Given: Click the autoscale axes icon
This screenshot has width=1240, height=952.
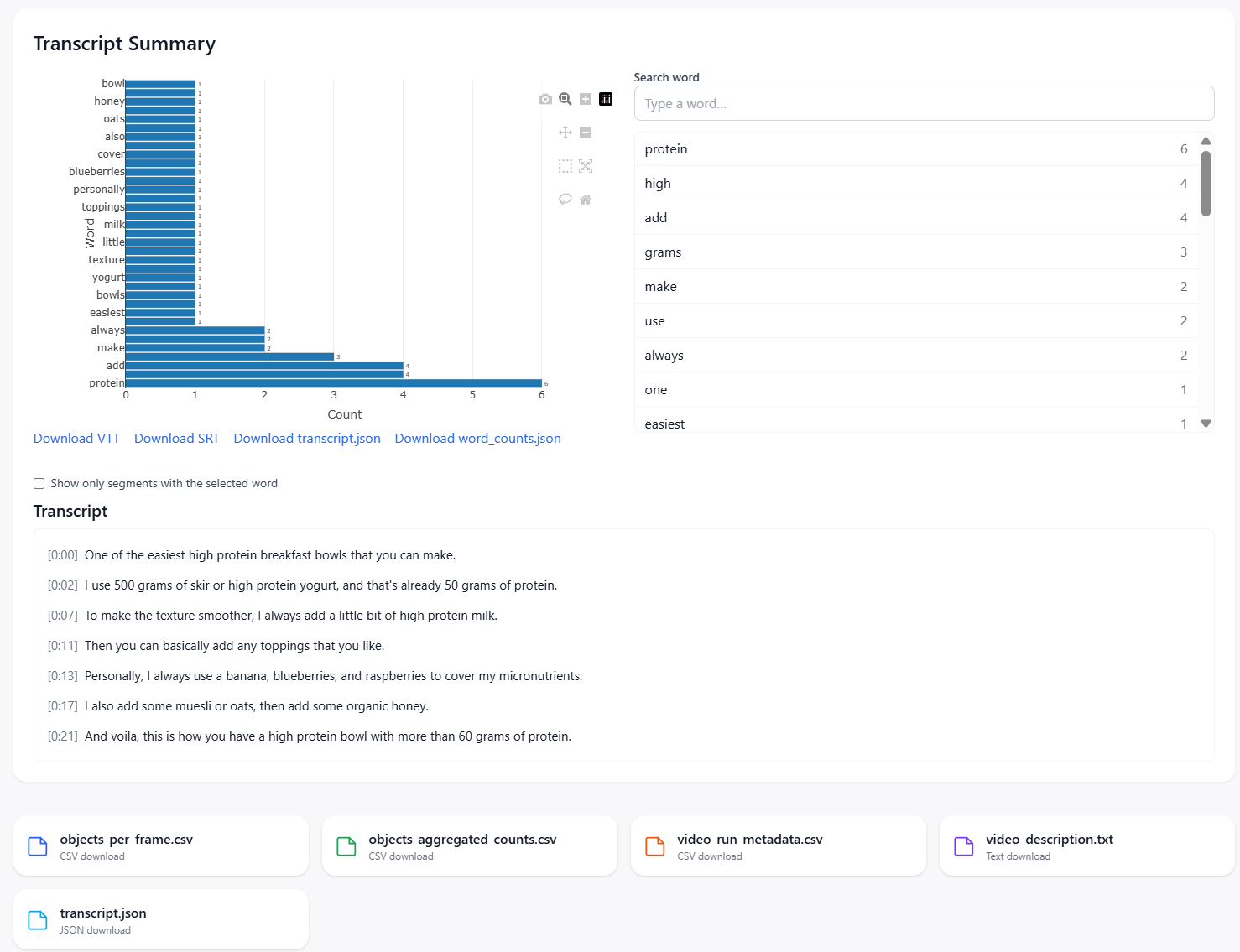Looking at the screenshot, I should click(586, 166).
